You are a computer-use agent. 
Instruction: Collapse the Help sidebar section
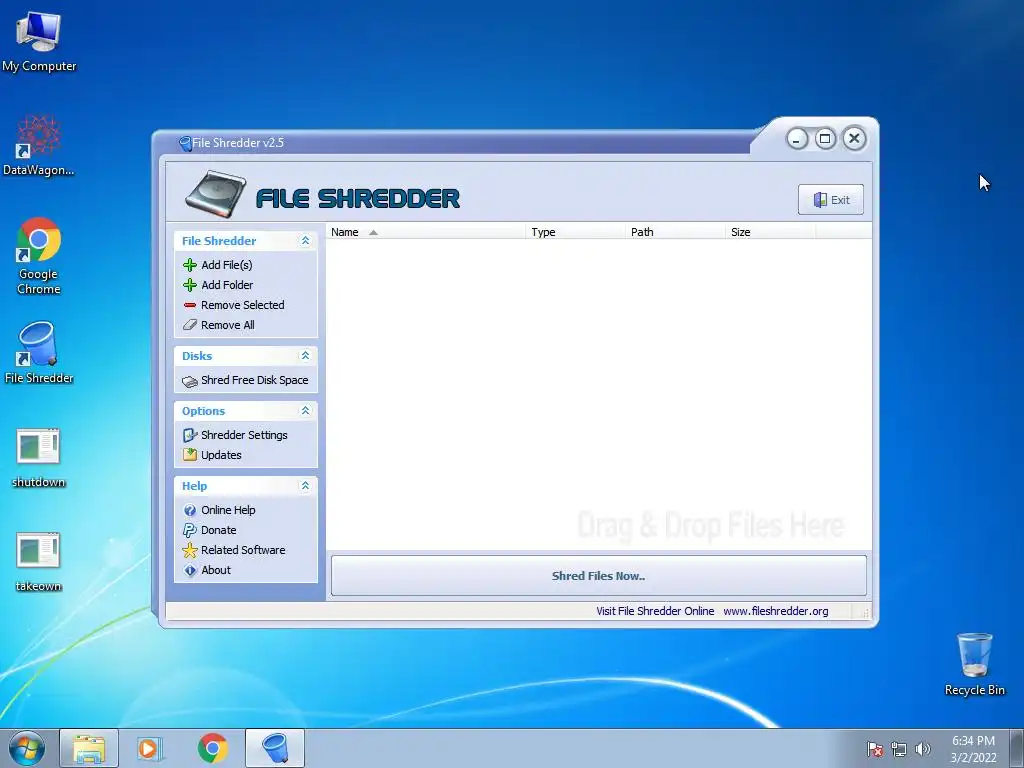(x=305, y=486)
